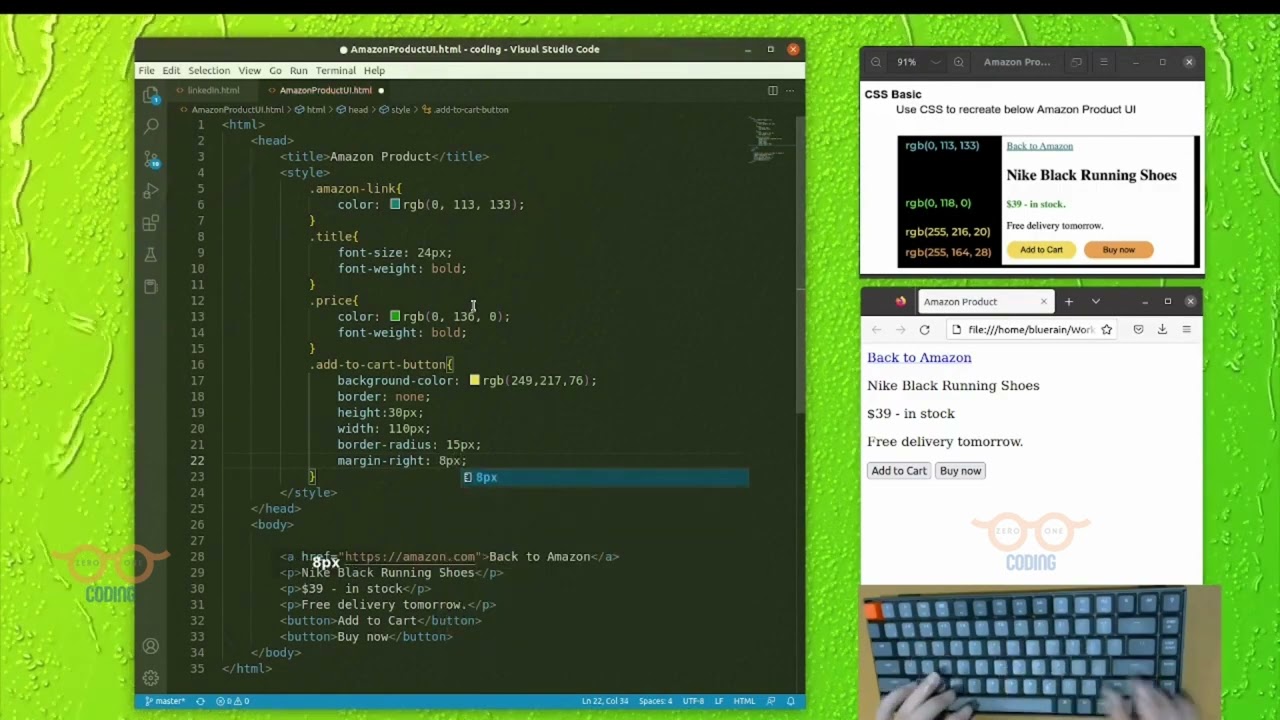Open document viewer hamburger menu
Viewport: 1280px width, 720px height.
coord(1104,62)
